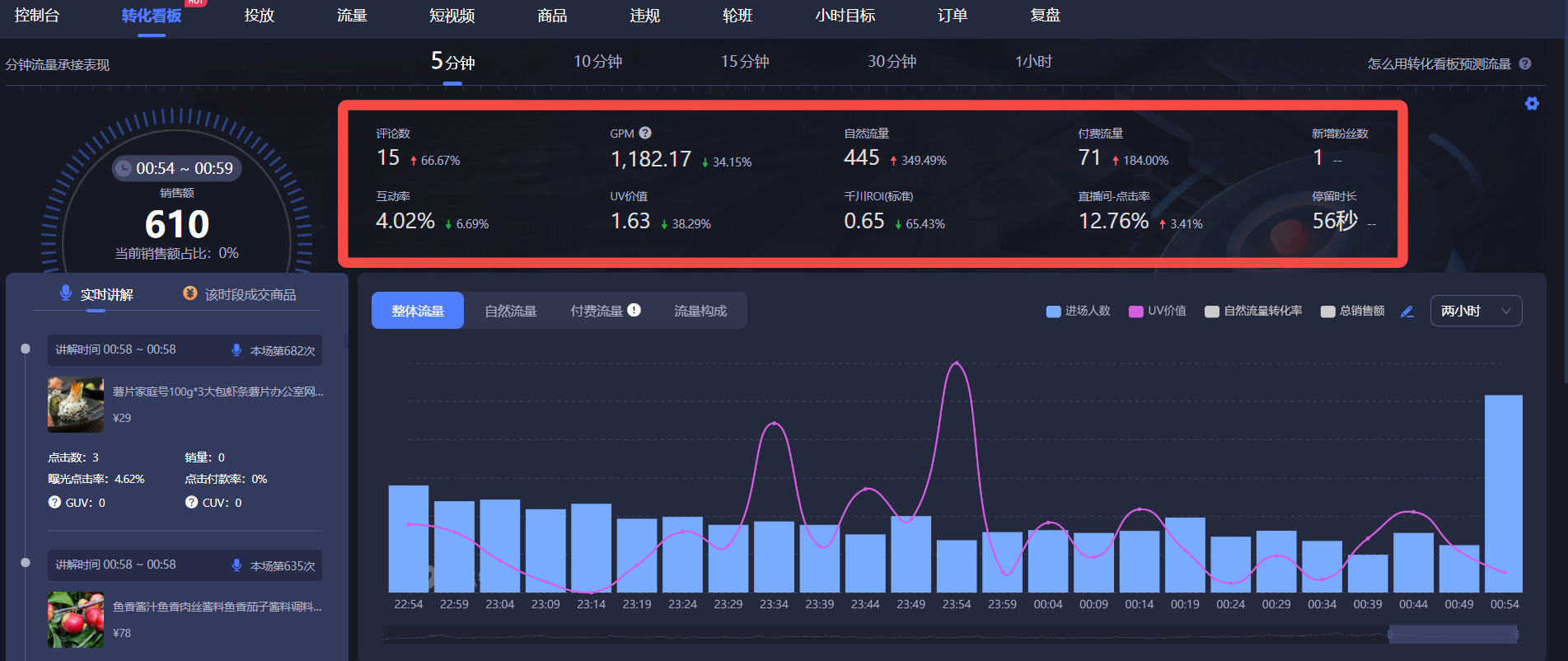Click the 停留时长 value 56秒
Screen dimensions: 1568x661
(1336, 221)
